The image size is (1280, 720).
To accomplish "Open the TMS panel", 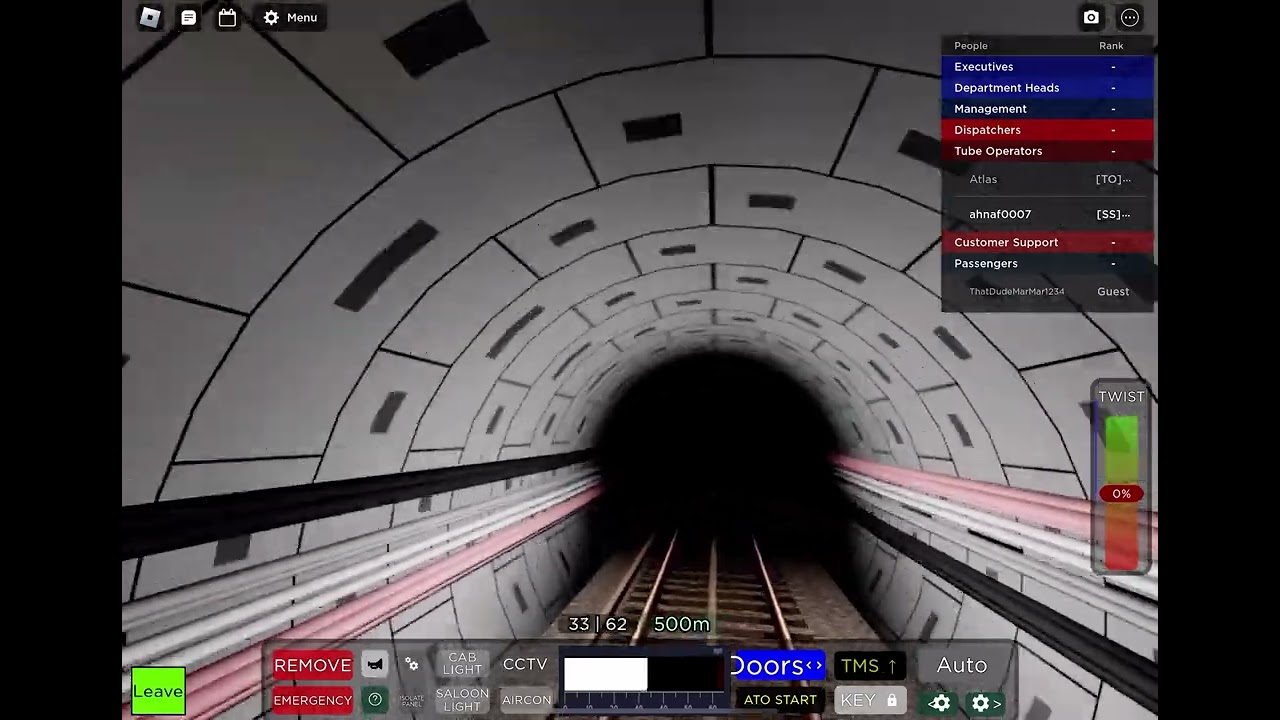I will (x=869, y=665).
